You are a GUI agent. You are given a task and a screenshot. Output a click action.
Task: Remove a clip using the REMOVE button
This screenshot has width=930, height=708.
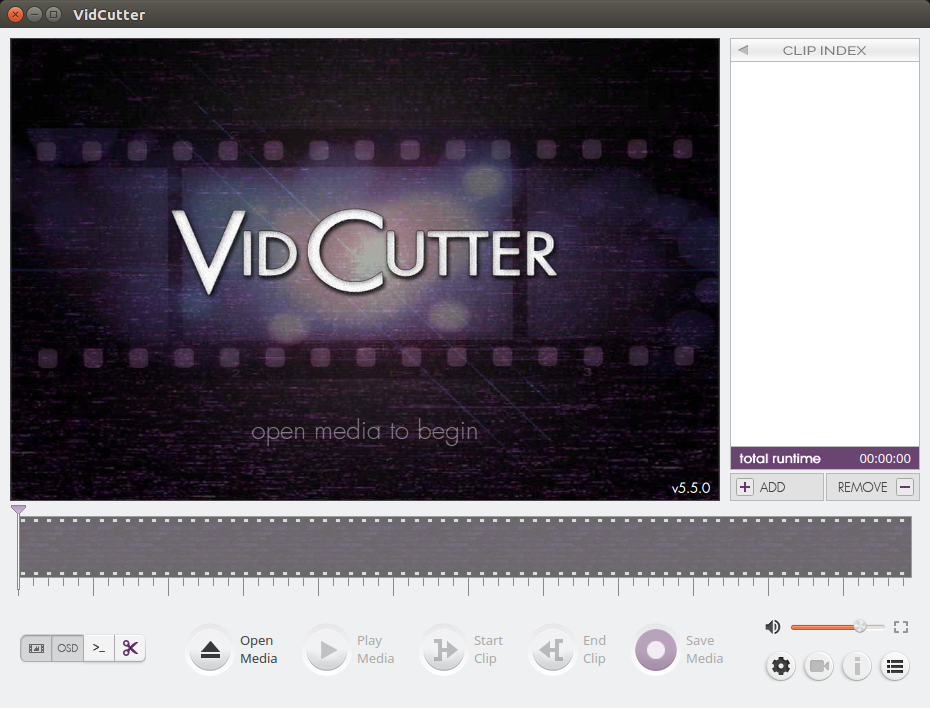pyautogui.click(x=872, y=487)
